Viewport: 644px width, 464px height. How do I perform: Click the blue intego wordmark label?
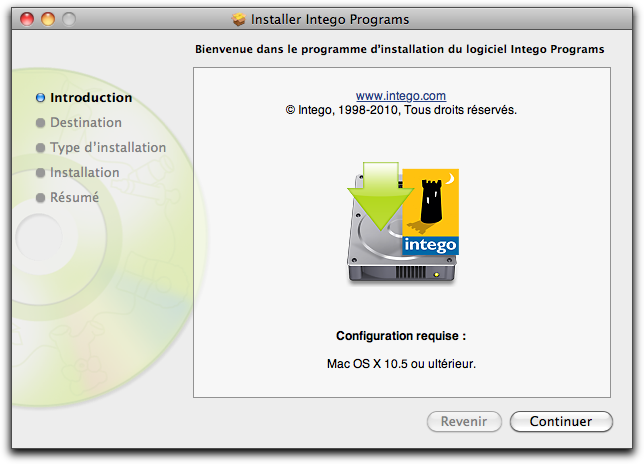(x=430, y=245)
